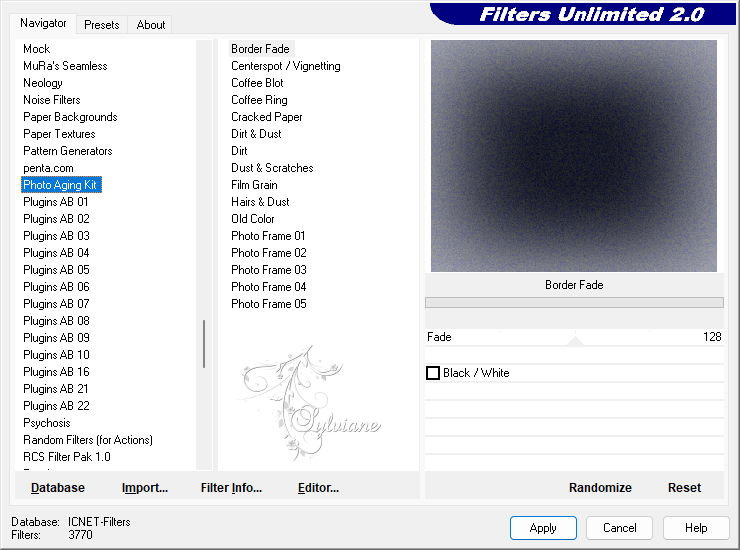Choose the Border Fade filter
The image size is (740, 550).
261,49
